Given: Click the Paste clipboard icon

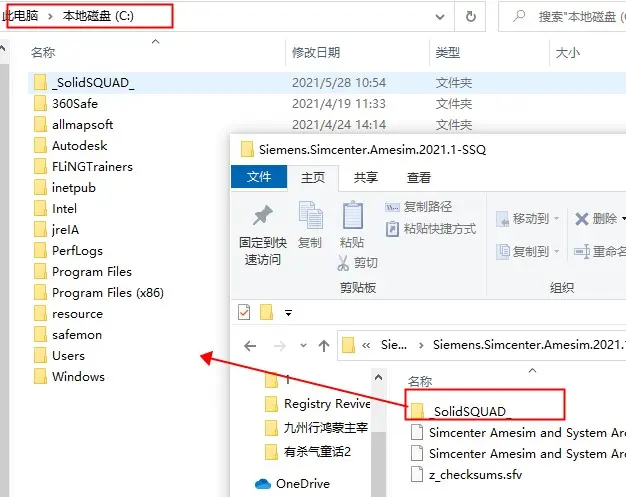Looking at the screenshot, I should [x=353, y=215].
